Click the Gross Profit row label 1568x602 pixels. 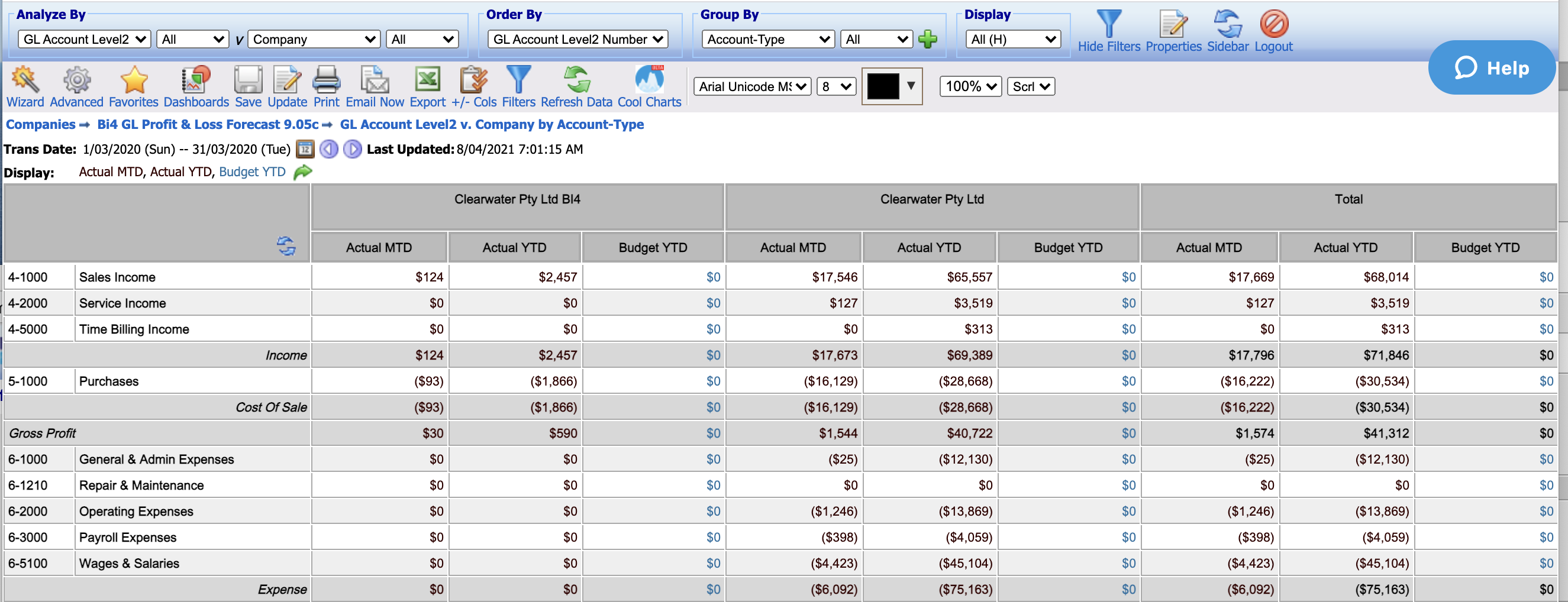[42, 433]
